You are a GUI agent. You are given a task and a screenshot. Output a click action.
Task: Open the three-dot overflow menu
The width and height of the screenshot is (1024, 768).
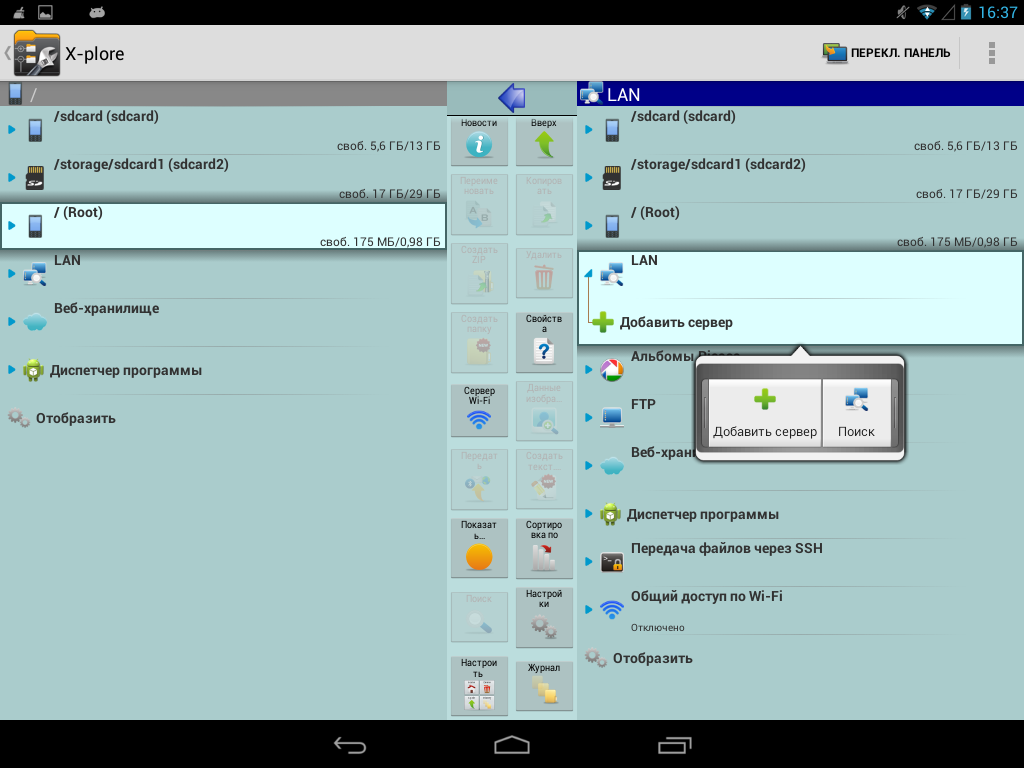tap(991, 53)
